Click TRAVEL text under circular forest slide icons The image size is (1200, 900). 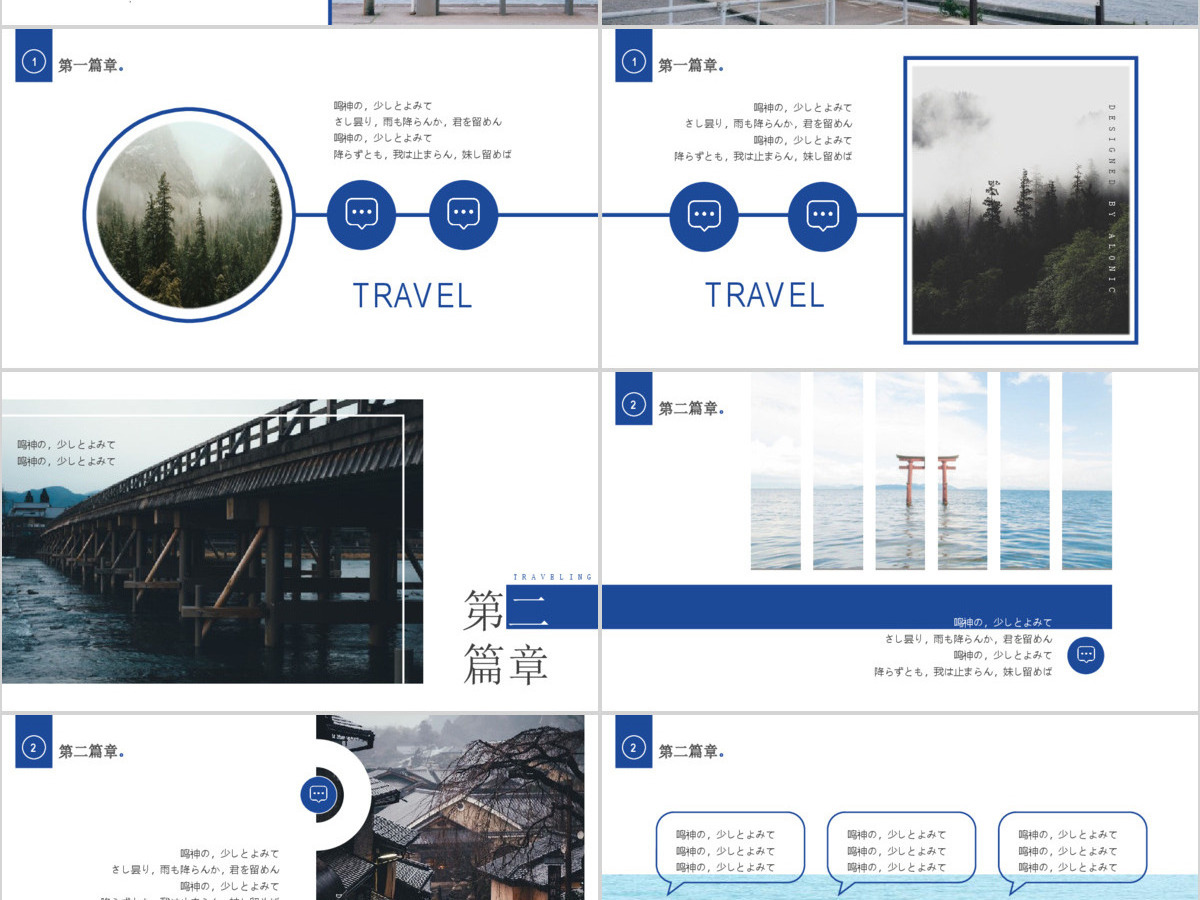point(412,296)
